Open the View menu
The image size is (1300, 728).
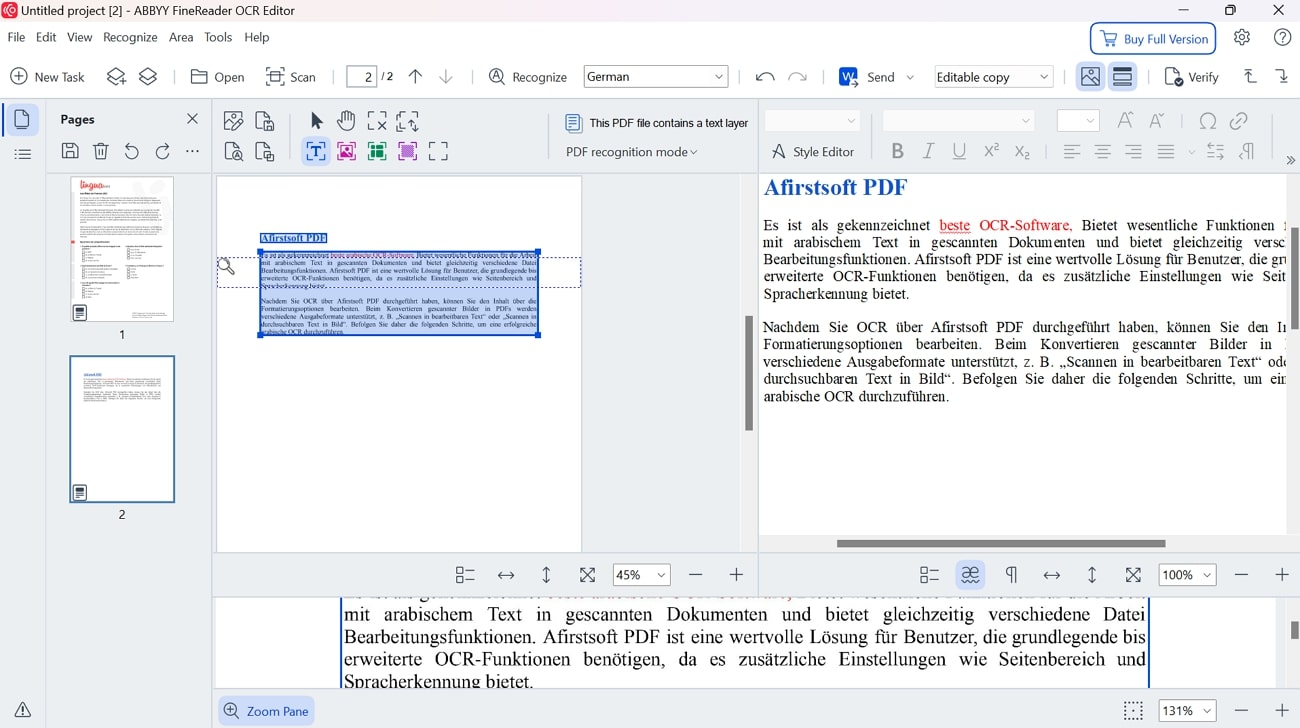point(80,37)
